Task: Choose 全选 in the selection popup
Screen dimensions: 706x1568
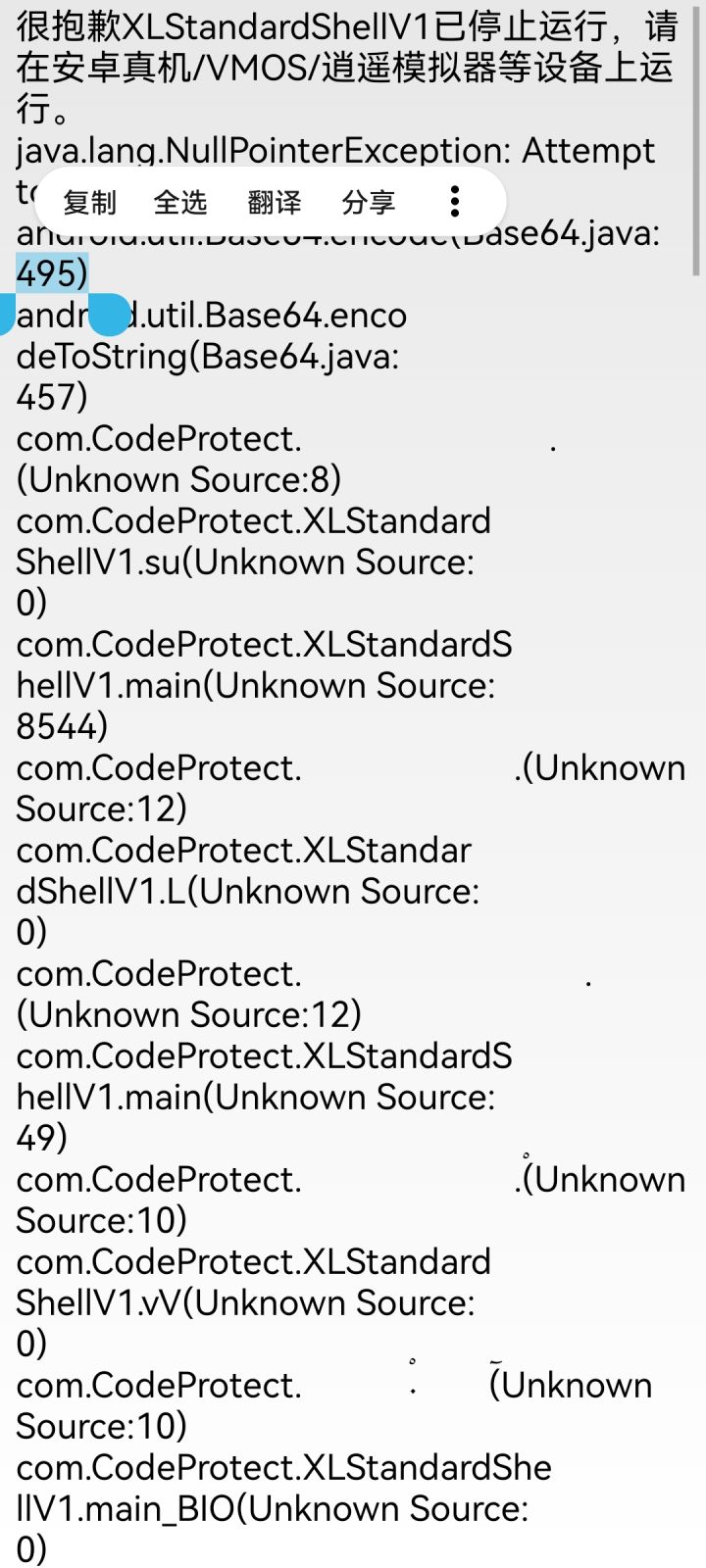Action: click(x=180, y=203)
